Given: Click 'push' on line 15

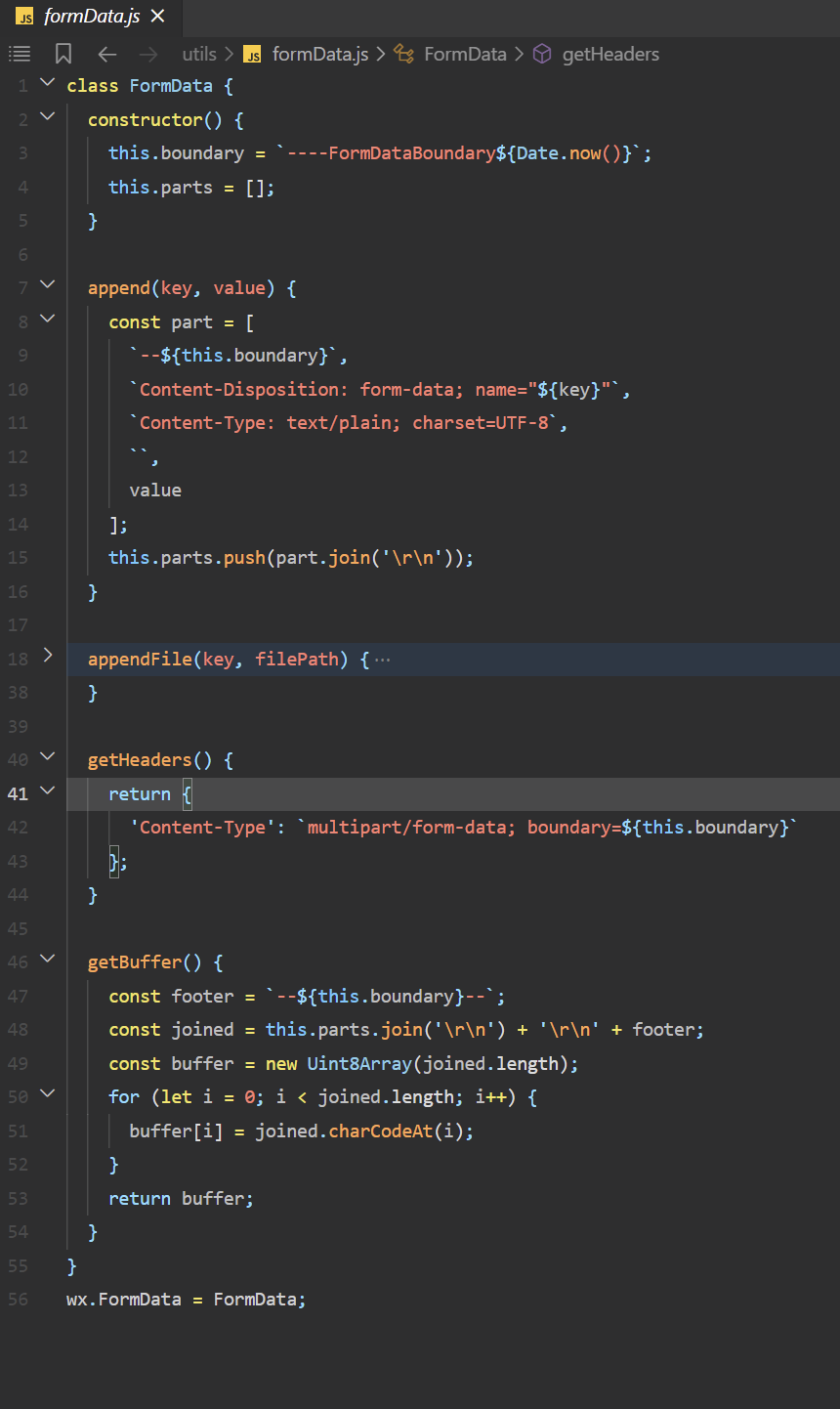Looking at the screenshot, I should point(244,558).
